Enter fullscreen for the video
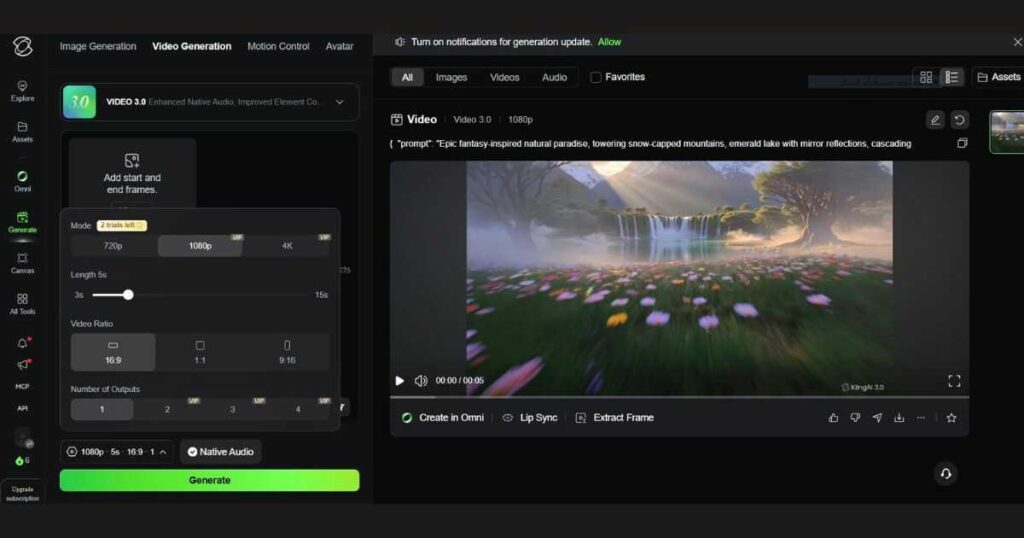The width and height of the screenshot is (1024, 538). [x=954, y=381]
